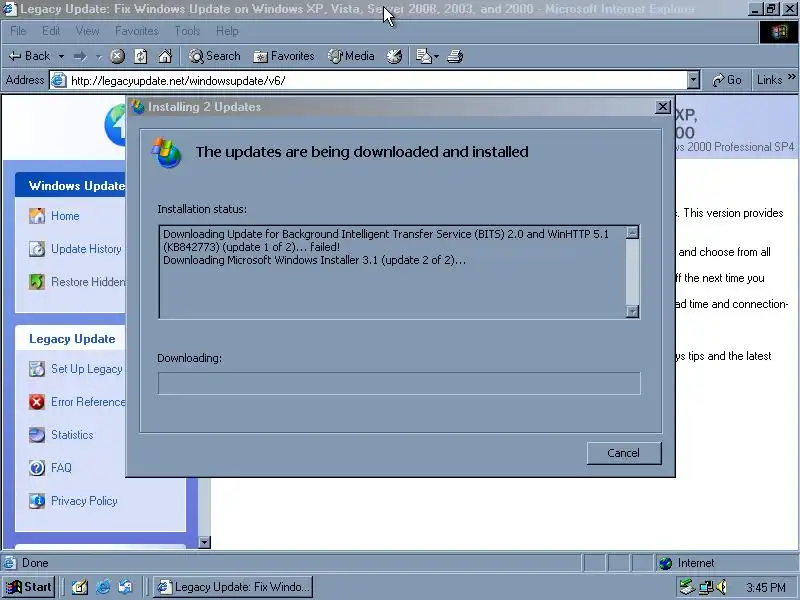
Task: Click the Statistics icon in sidebar
Action: coord(37,435)
